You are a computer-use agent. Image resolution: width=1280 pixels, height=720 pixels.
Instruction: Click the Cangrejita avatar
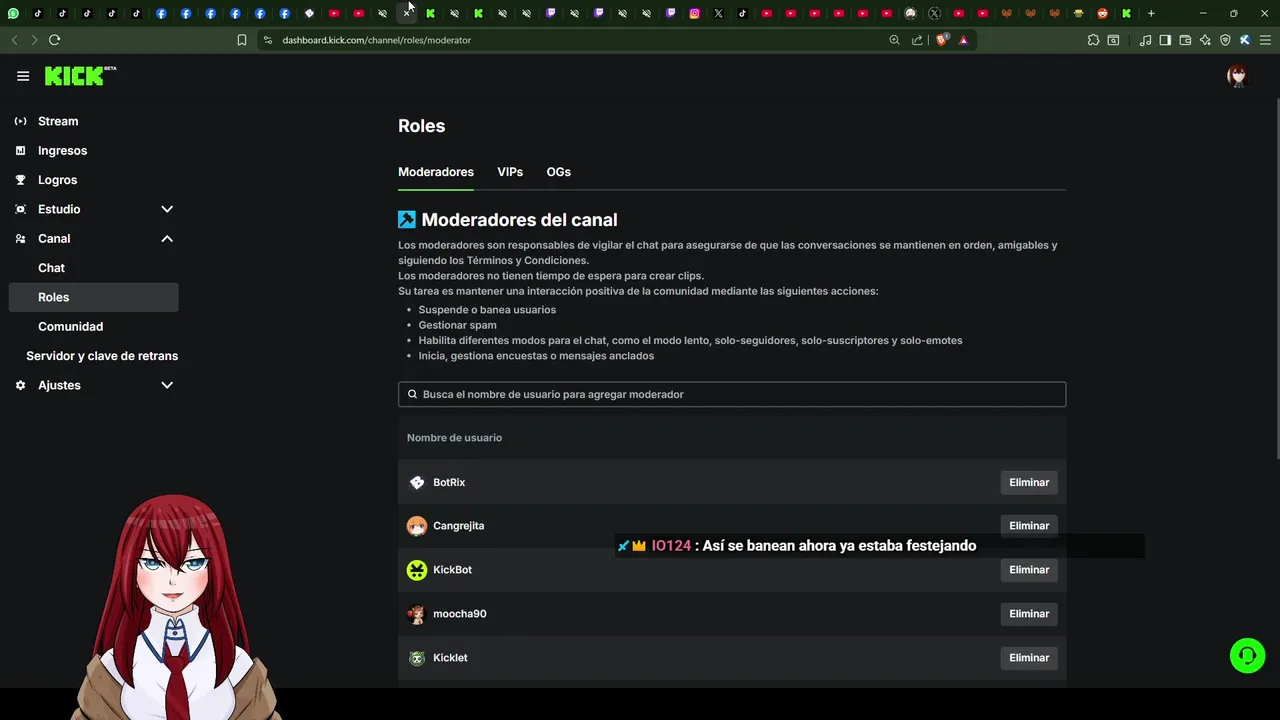[x=417, y=526]
